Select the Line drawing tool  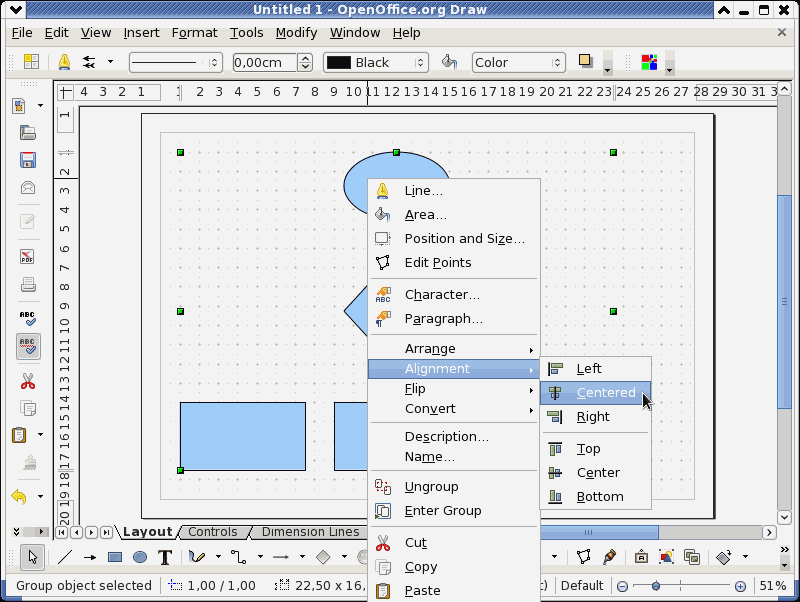pos(65,557)
